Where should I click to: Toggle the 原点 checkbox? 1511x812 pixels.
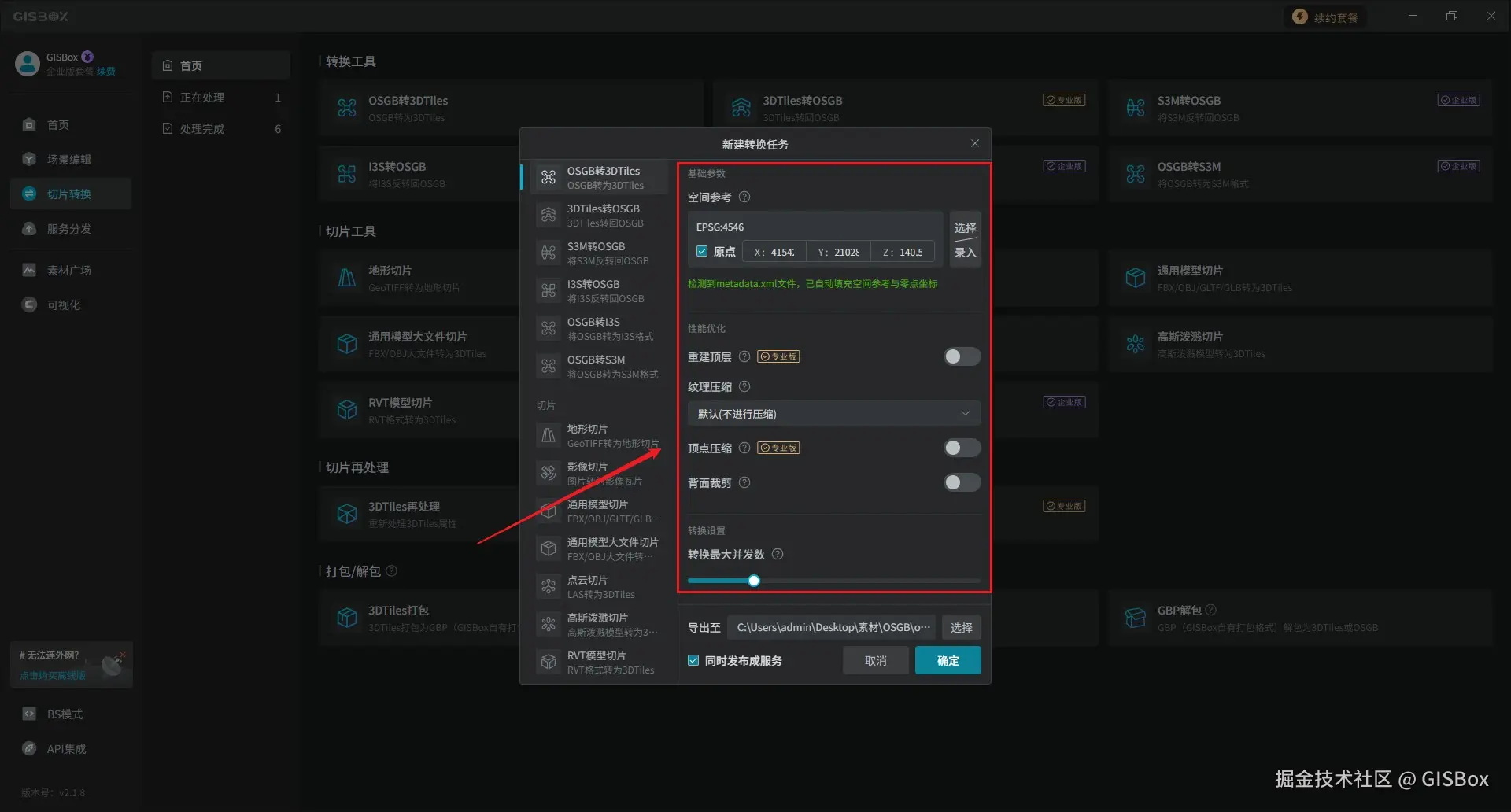(702, 252)
